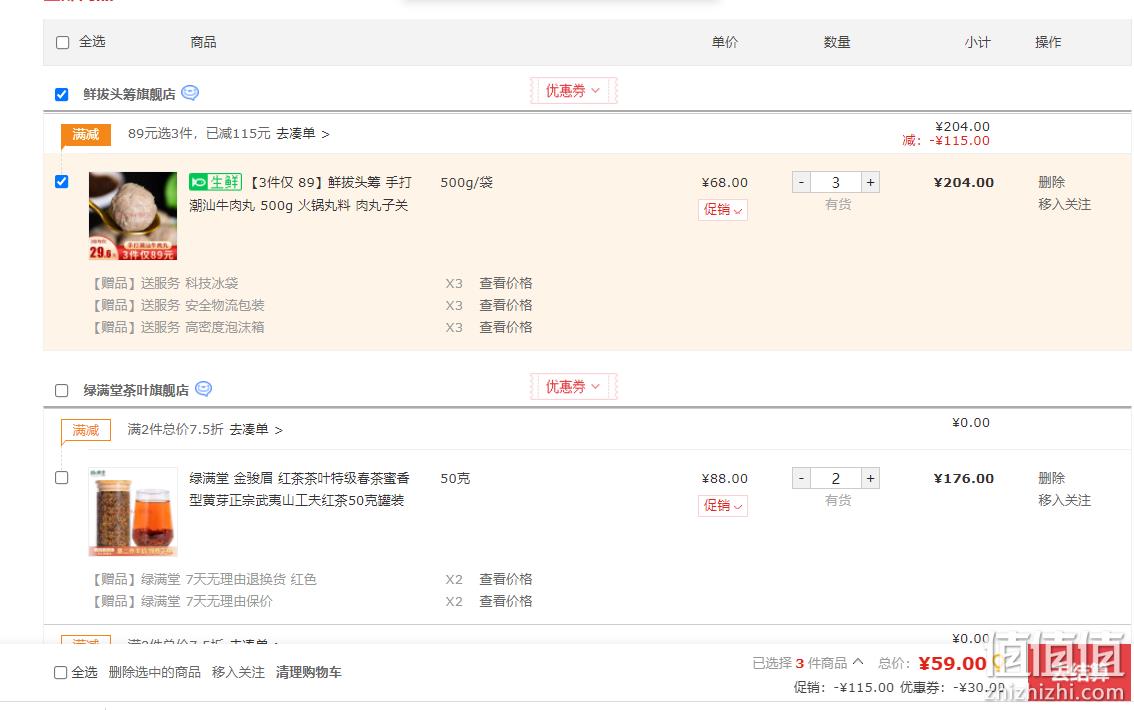Open chat icon for 绿满堂茶叶旗舰店

[x=204, y=389]
